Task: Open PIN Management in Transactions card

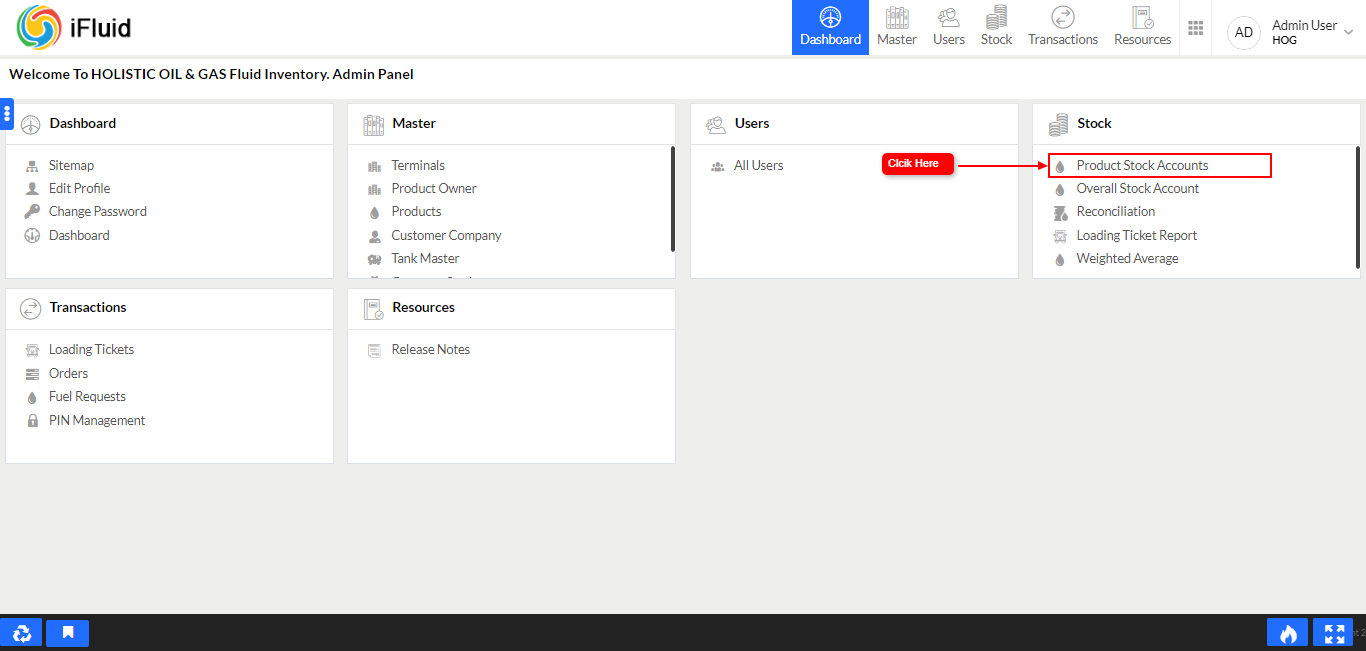Action: point(97,420)
